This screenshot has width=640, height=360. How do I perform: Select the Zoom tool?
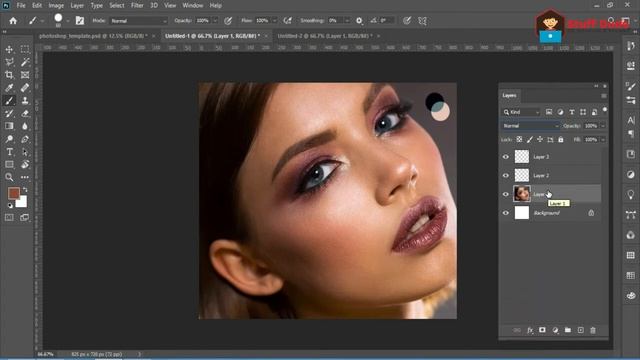coord(9,177)
